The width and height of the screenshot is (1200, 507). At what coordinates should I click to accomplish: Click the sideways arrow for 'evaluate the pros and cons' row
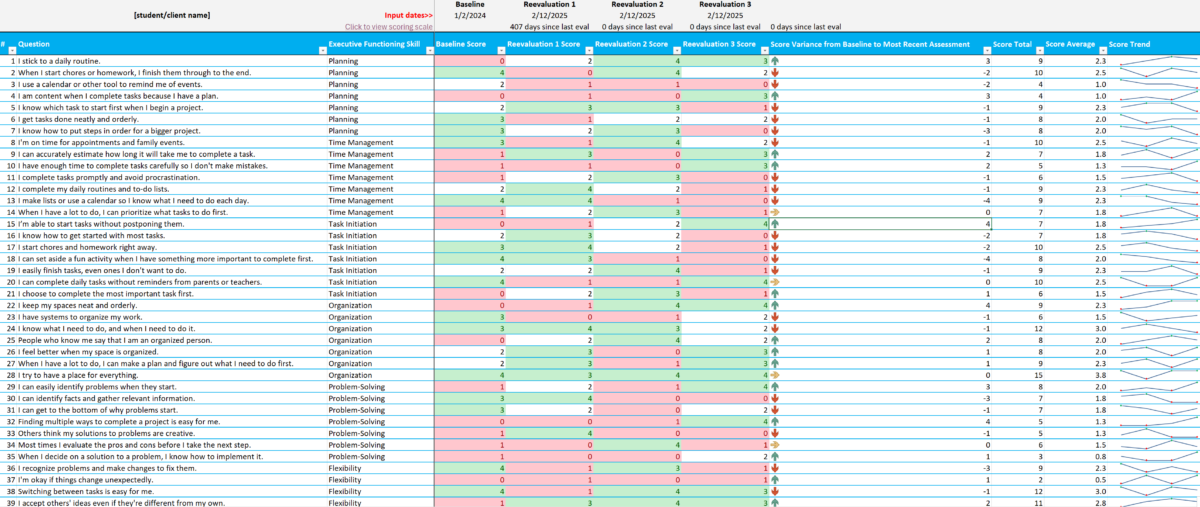(774, 444)
